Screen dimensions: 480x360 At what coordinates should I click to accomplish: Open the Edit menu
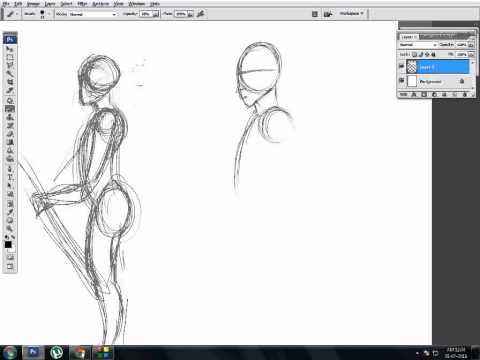tap(18, 4)
